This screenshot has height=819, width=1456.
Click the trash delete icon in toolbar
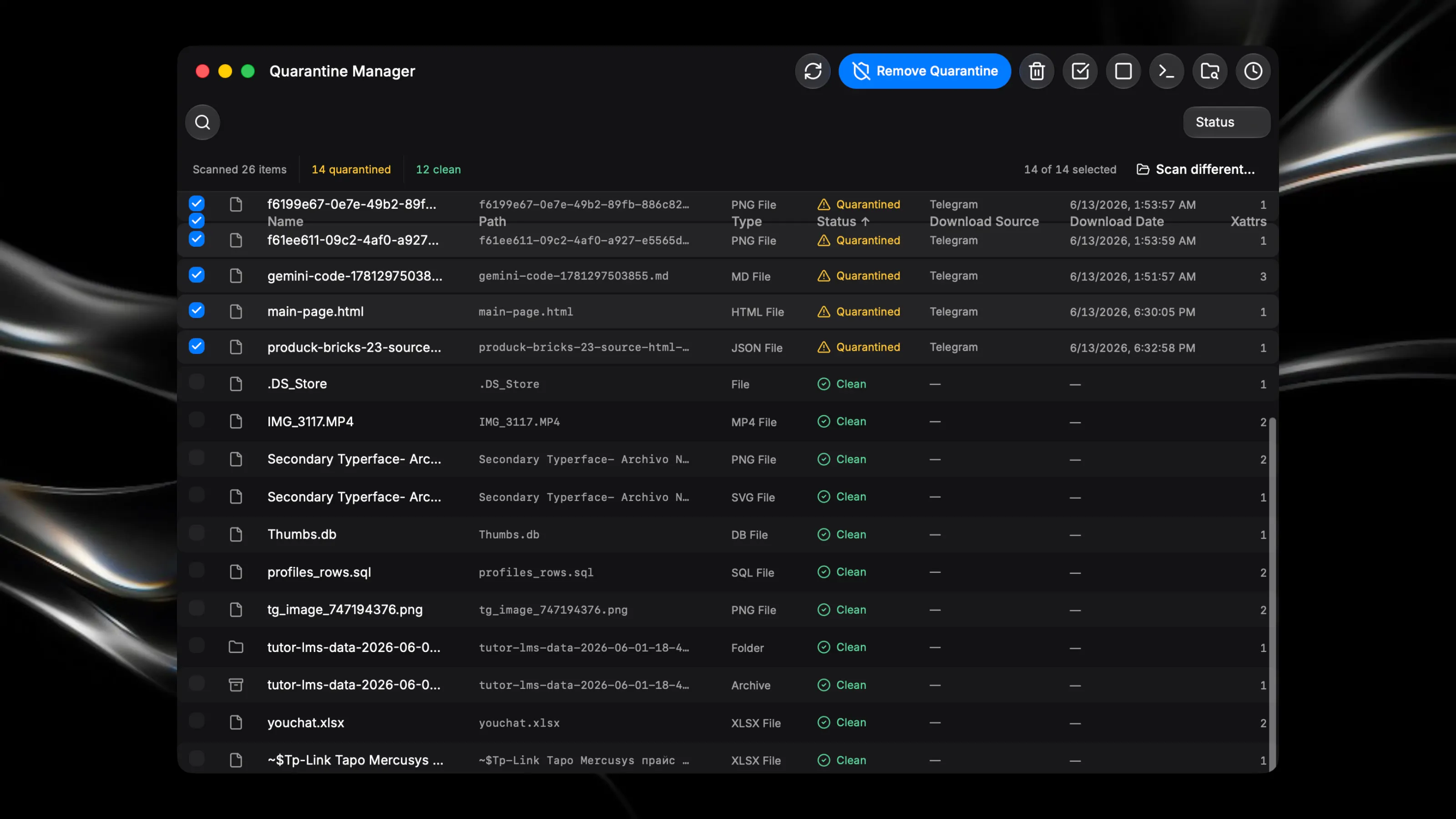pos(1036,71)
